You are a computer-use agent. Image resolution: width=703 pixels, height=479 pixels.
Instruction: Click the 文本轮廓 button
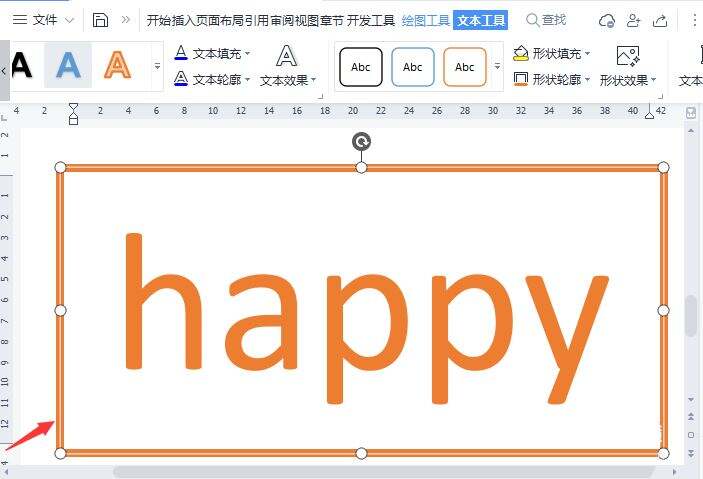click(x=208, y=79)
